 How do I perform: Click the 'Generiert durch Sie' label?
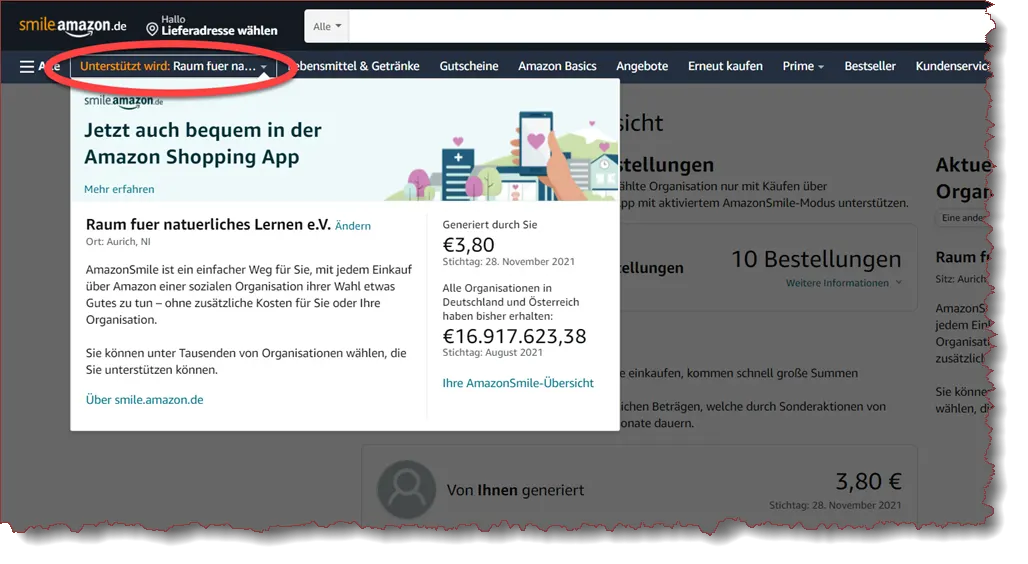pos(490,224)
